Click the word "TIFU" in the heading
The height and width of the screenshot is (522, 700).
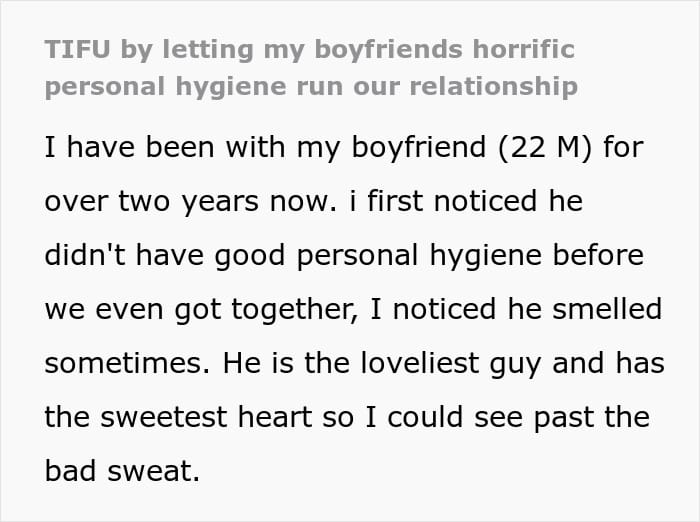[x=77, y=49]
